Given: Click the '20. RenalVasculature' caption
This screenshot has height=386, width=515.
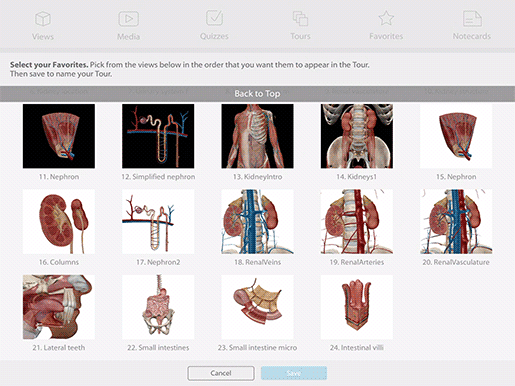Looking at the screenshot, I should pos(456,262).
